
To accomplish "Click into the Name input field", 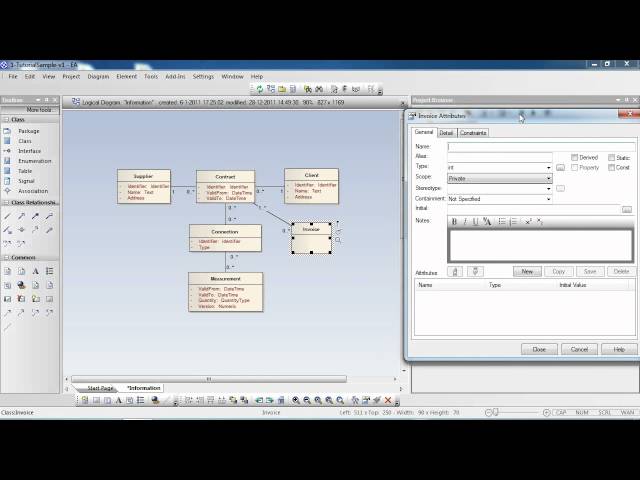I will [541, 147].
